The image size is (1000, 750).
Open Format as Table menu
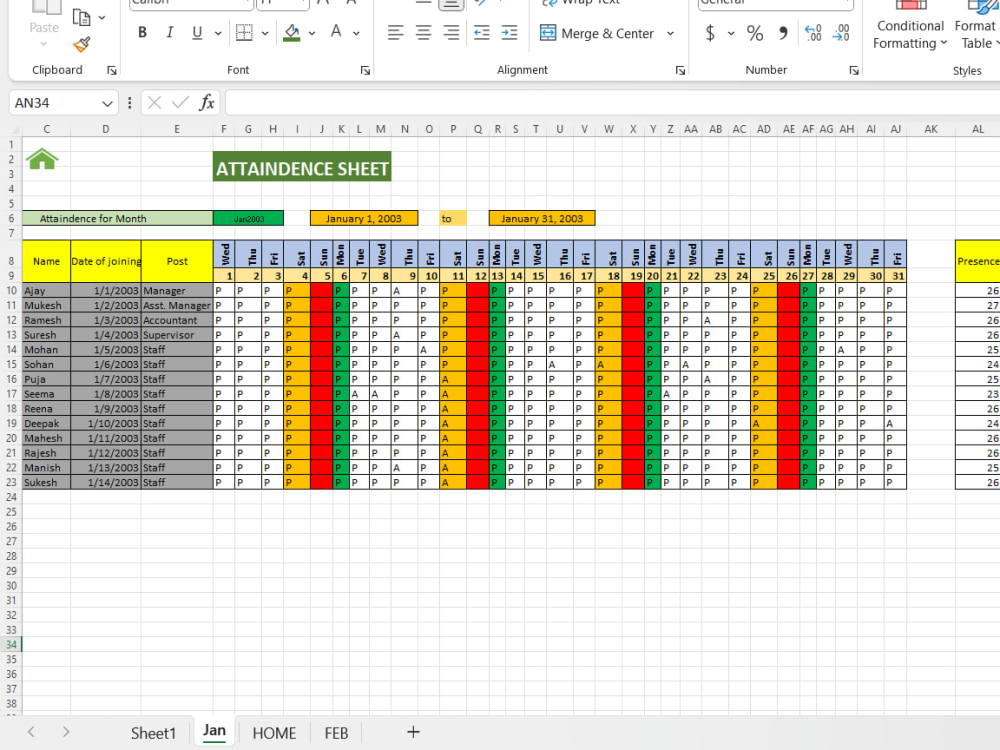(976, 26)
